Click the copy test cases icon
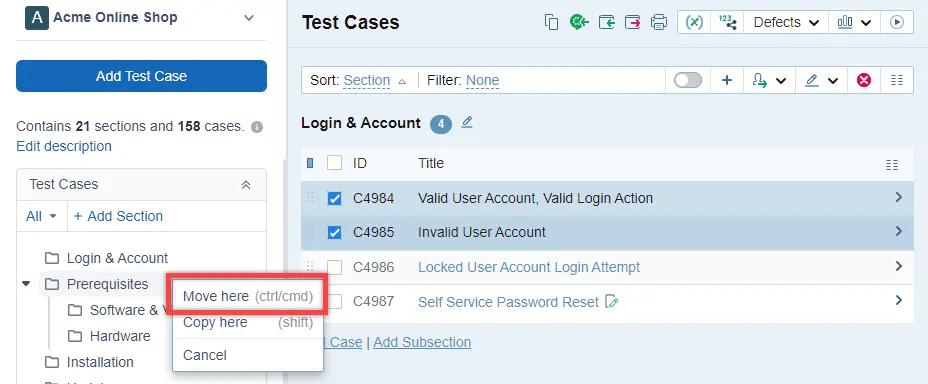The height and width of the screenshot is (384, 928). (x=552, y=22)
